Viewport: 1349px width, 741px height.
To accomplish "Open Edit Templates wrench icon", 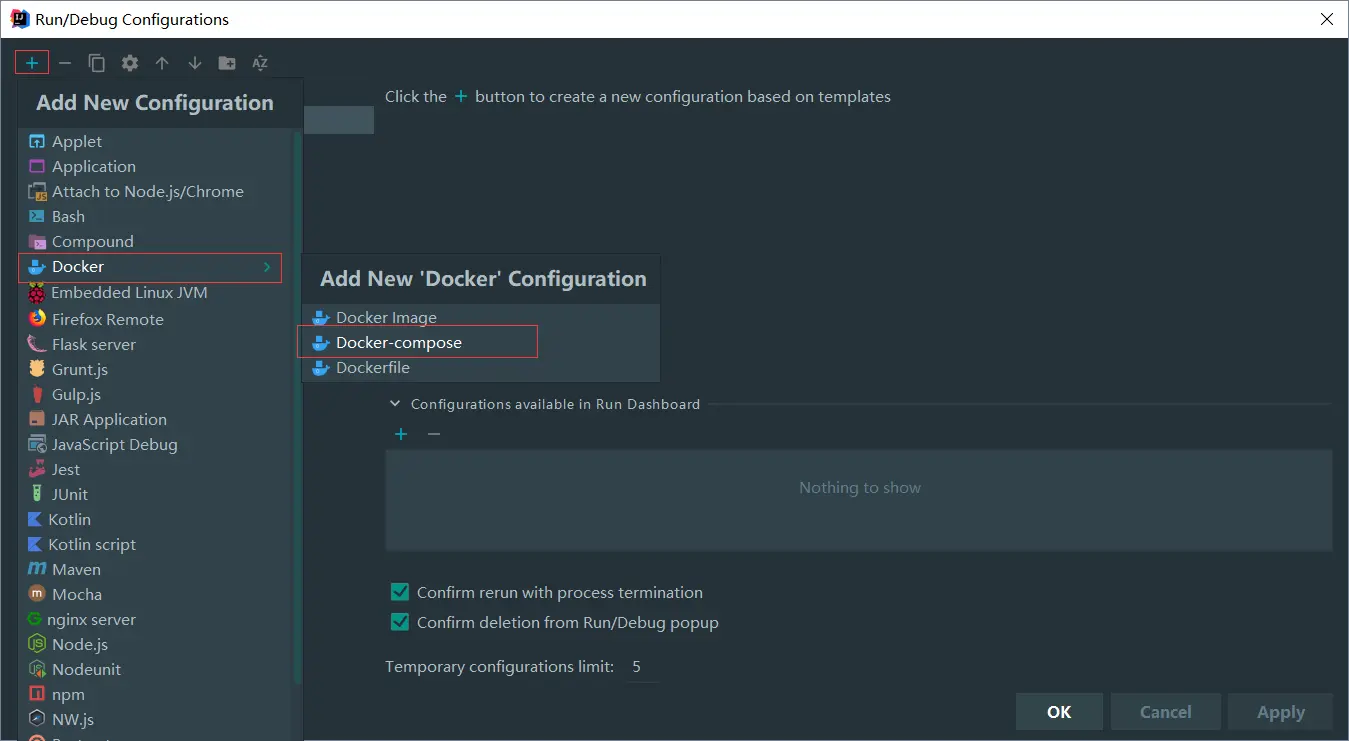I will click(130, 63).
